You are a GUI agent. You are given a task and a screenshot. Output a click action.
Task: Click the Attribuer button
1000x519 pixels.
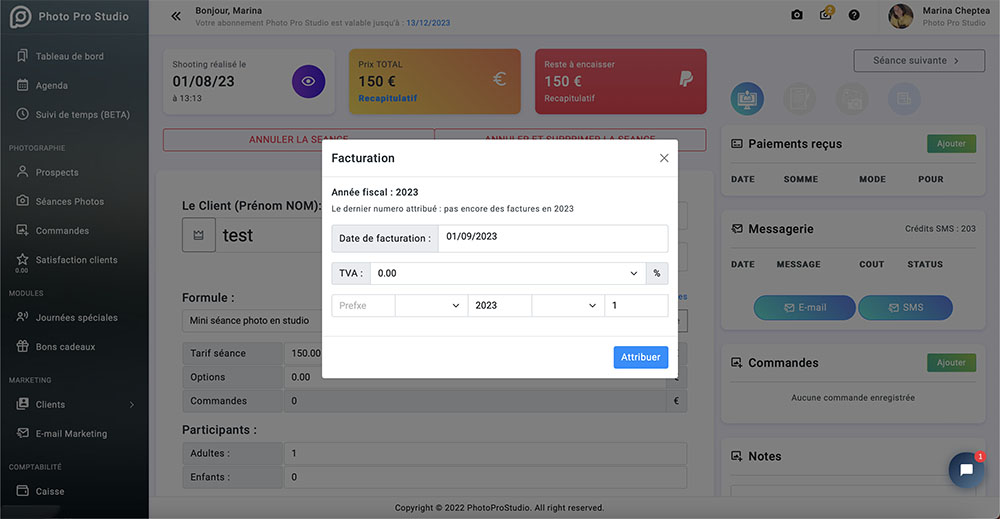[640, 357]
